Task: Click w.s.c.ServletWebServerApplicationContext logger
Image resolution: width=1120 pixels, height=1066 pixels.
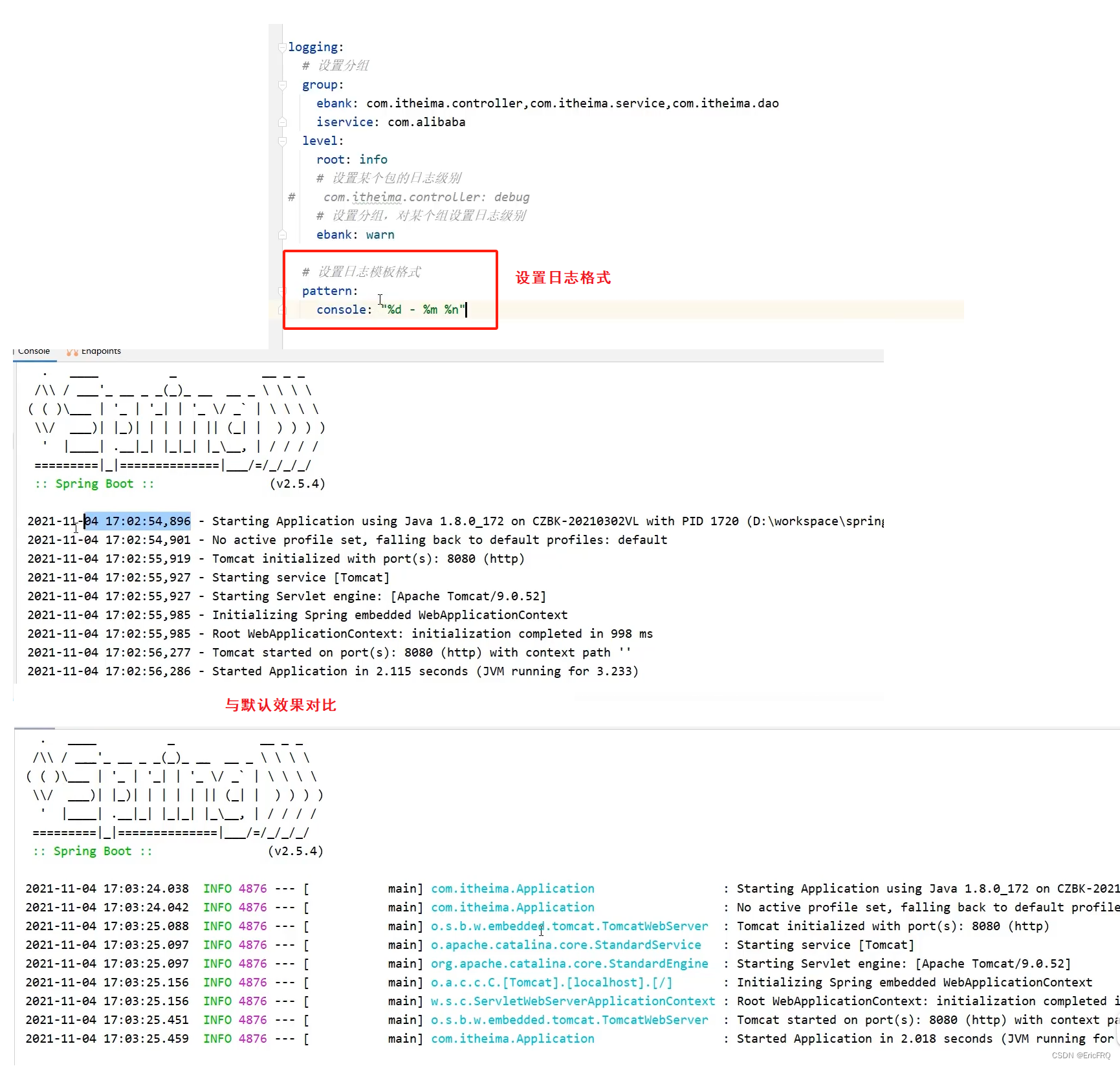Action: point(573,1001)
